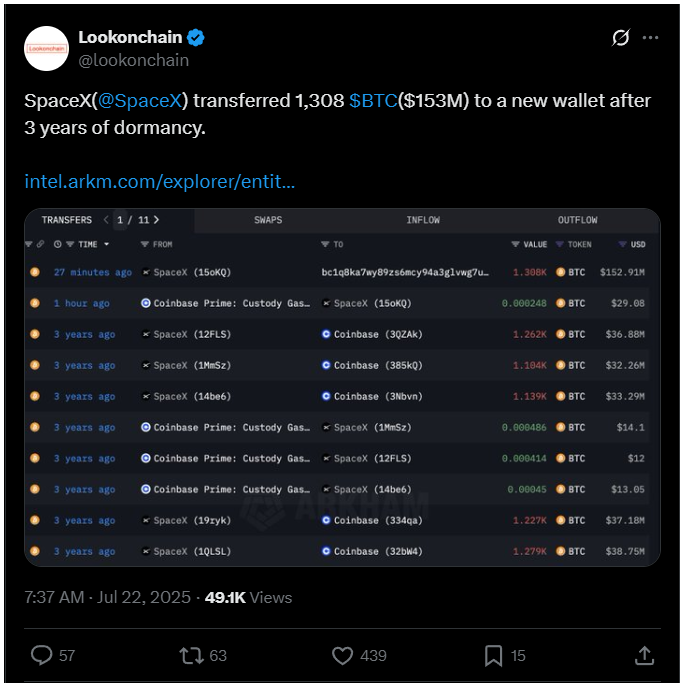684x687 pixels.
Task: Open the Grok slashed-circle icon
Action: [x=621, y=38]
